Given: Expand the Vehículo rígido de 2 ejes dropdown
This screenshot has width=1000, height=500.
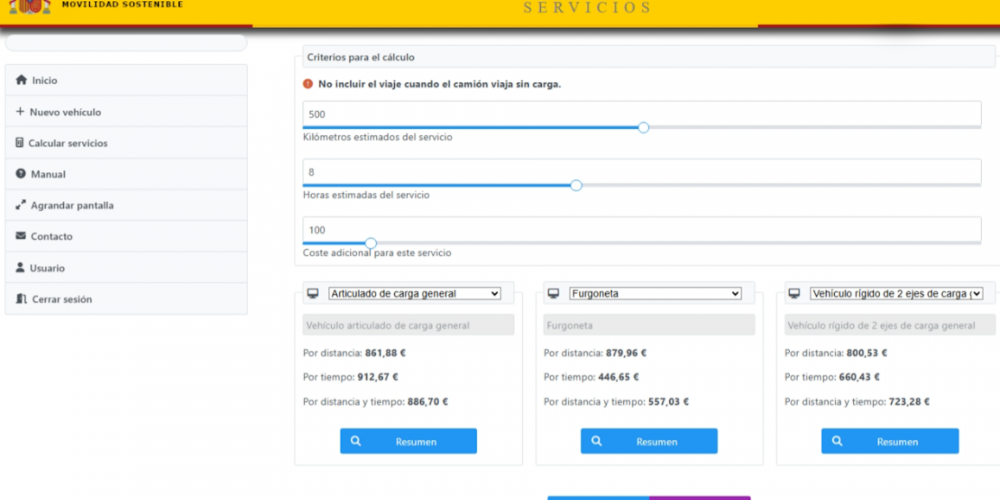Looking at the screenshot, I should 896,294.
